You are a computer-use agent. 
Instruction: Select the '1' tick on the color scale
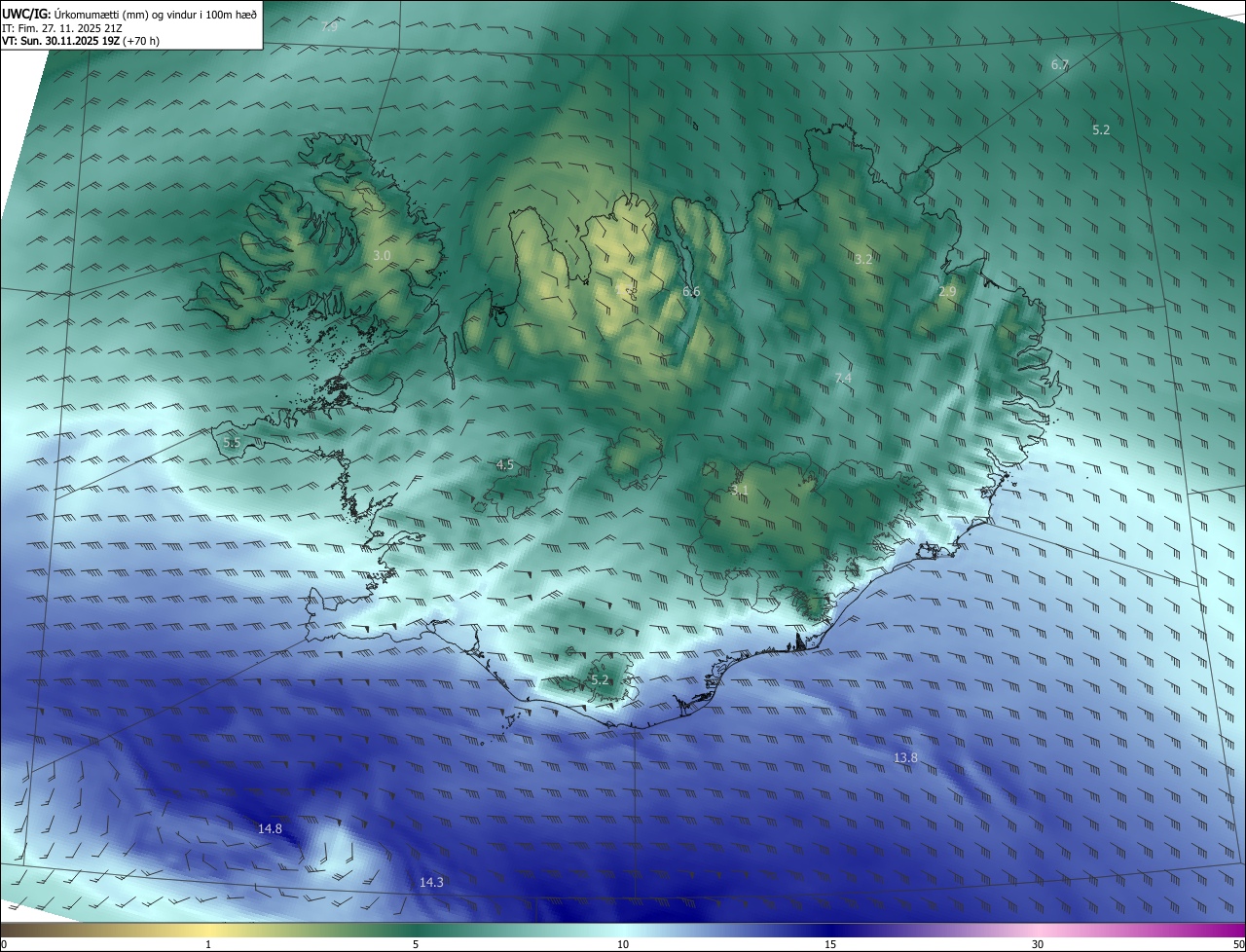208,944
